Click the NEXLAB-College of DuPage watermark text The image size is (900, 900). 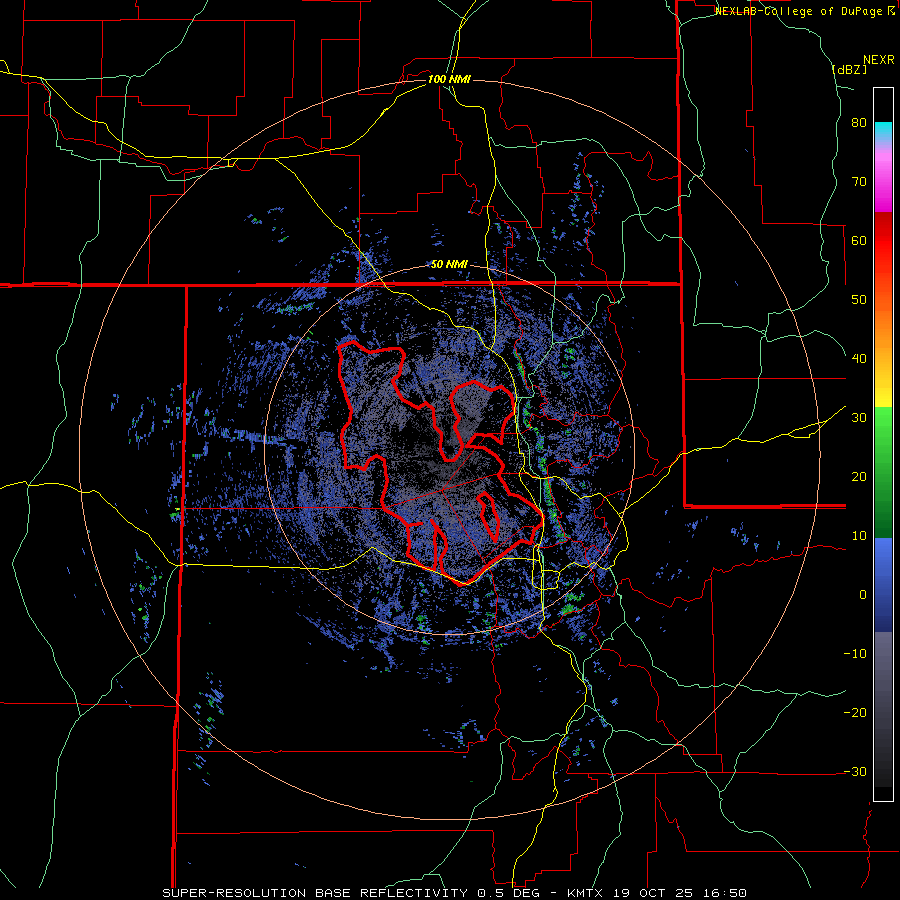[804, 11]
